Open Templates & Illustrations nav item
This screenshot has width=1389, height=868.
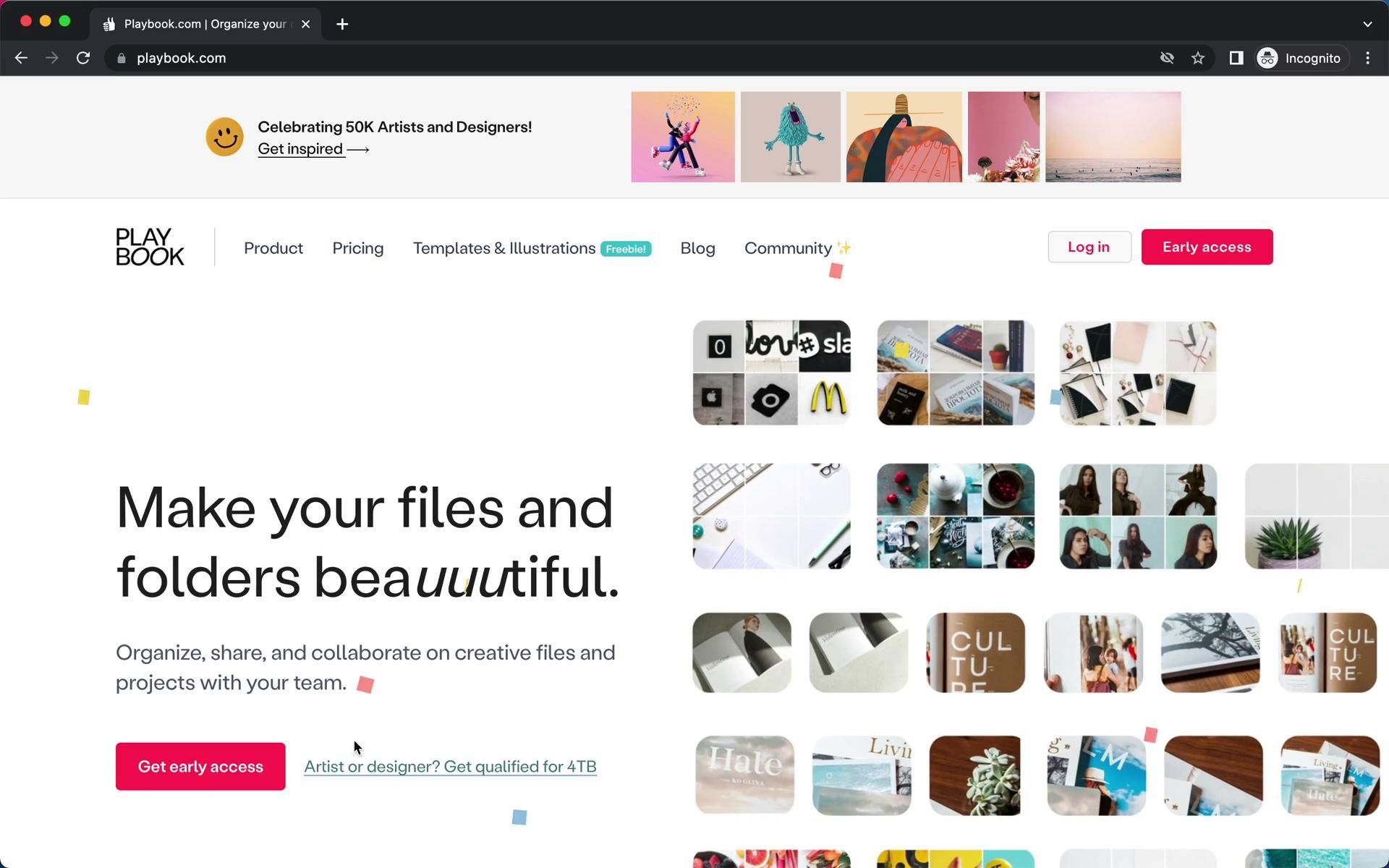coord(504,248)
